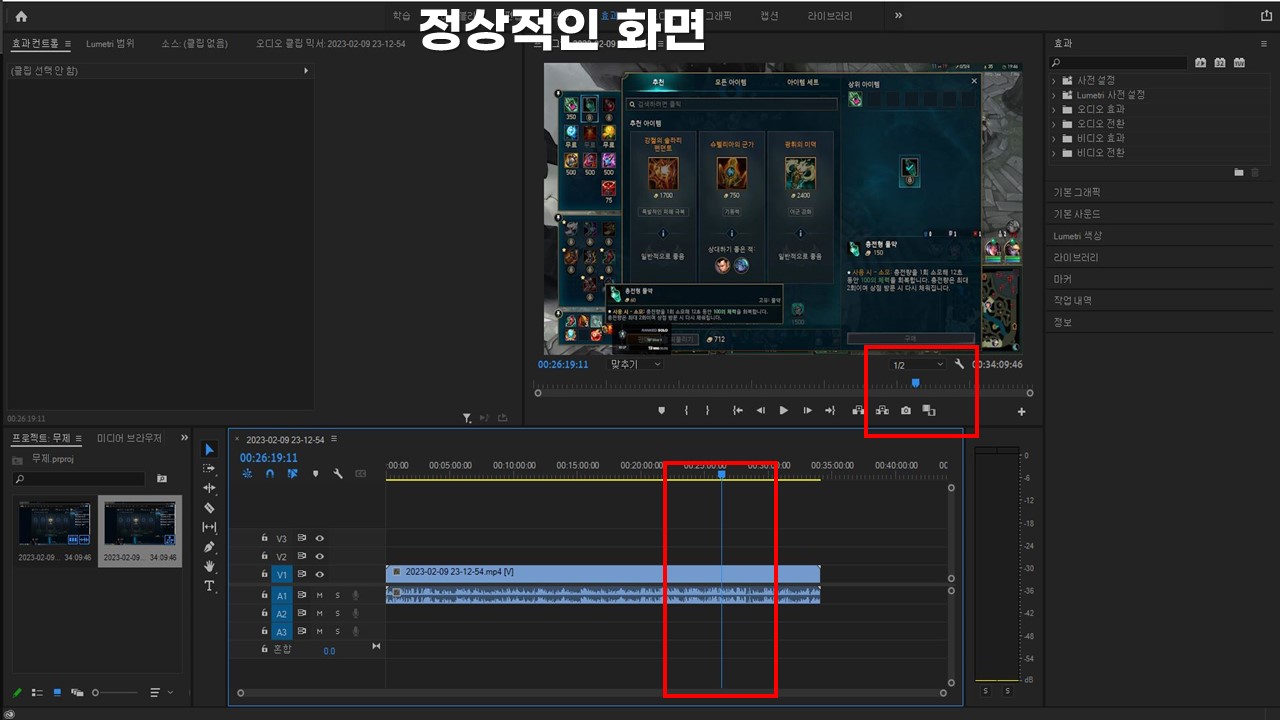Toggle V3 track output eye
1280x720 pixels.
320,538
